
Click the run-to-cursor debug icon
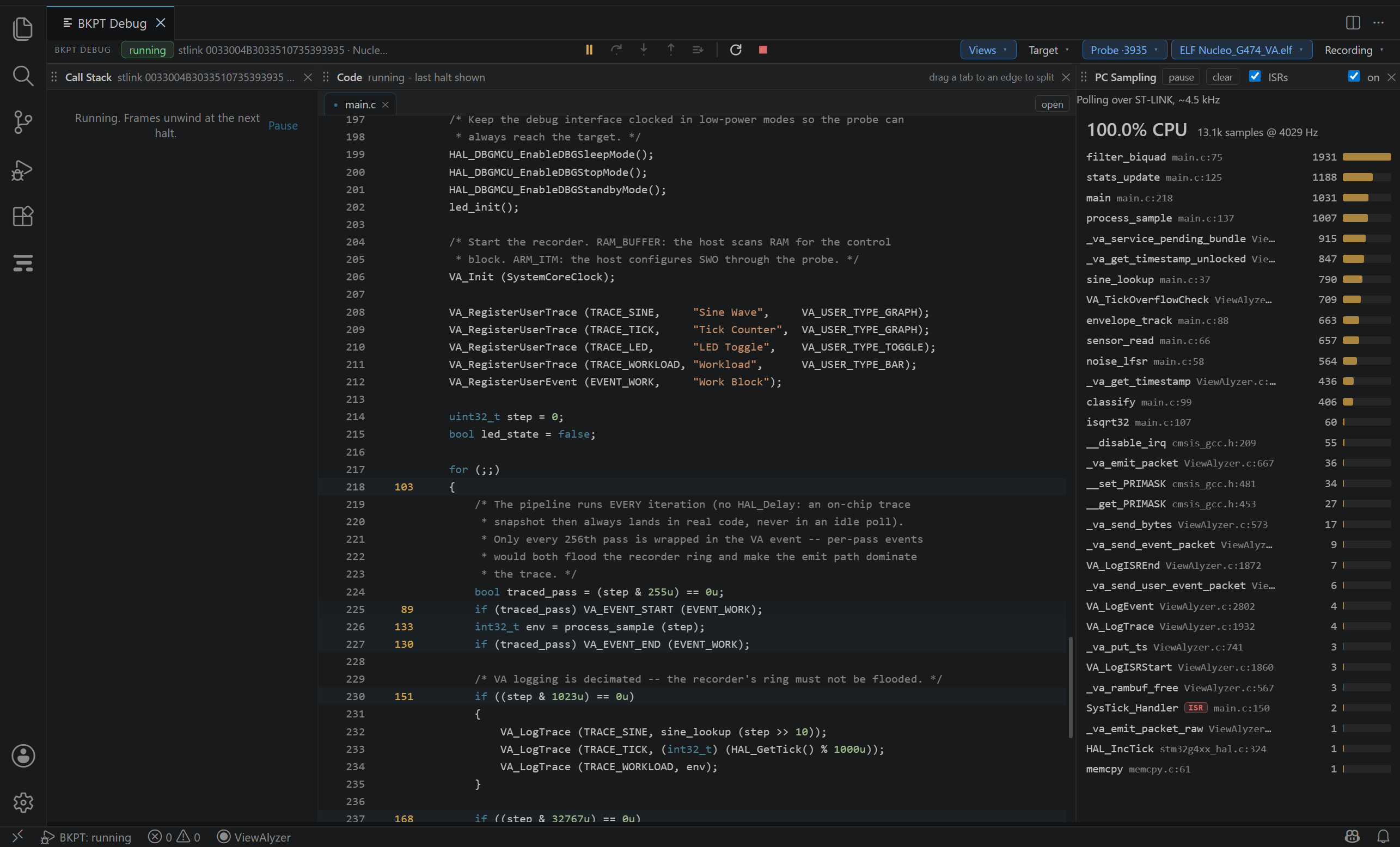pos(698,50)
